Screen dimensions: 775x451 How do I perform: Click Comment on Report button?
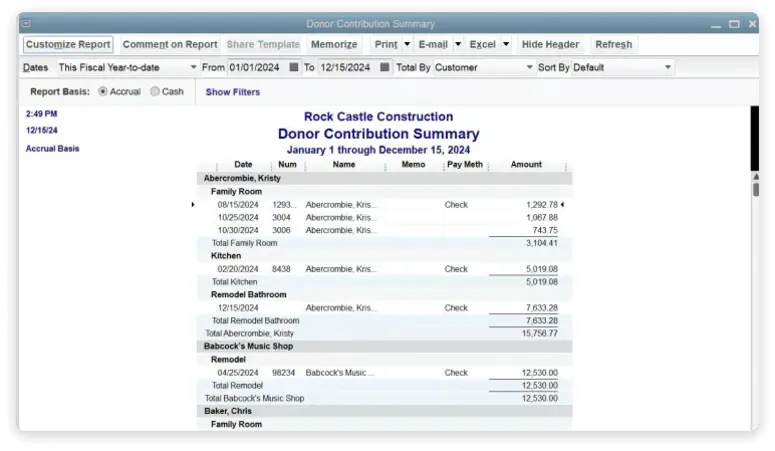pyautogui.click(x=170, y=45)
